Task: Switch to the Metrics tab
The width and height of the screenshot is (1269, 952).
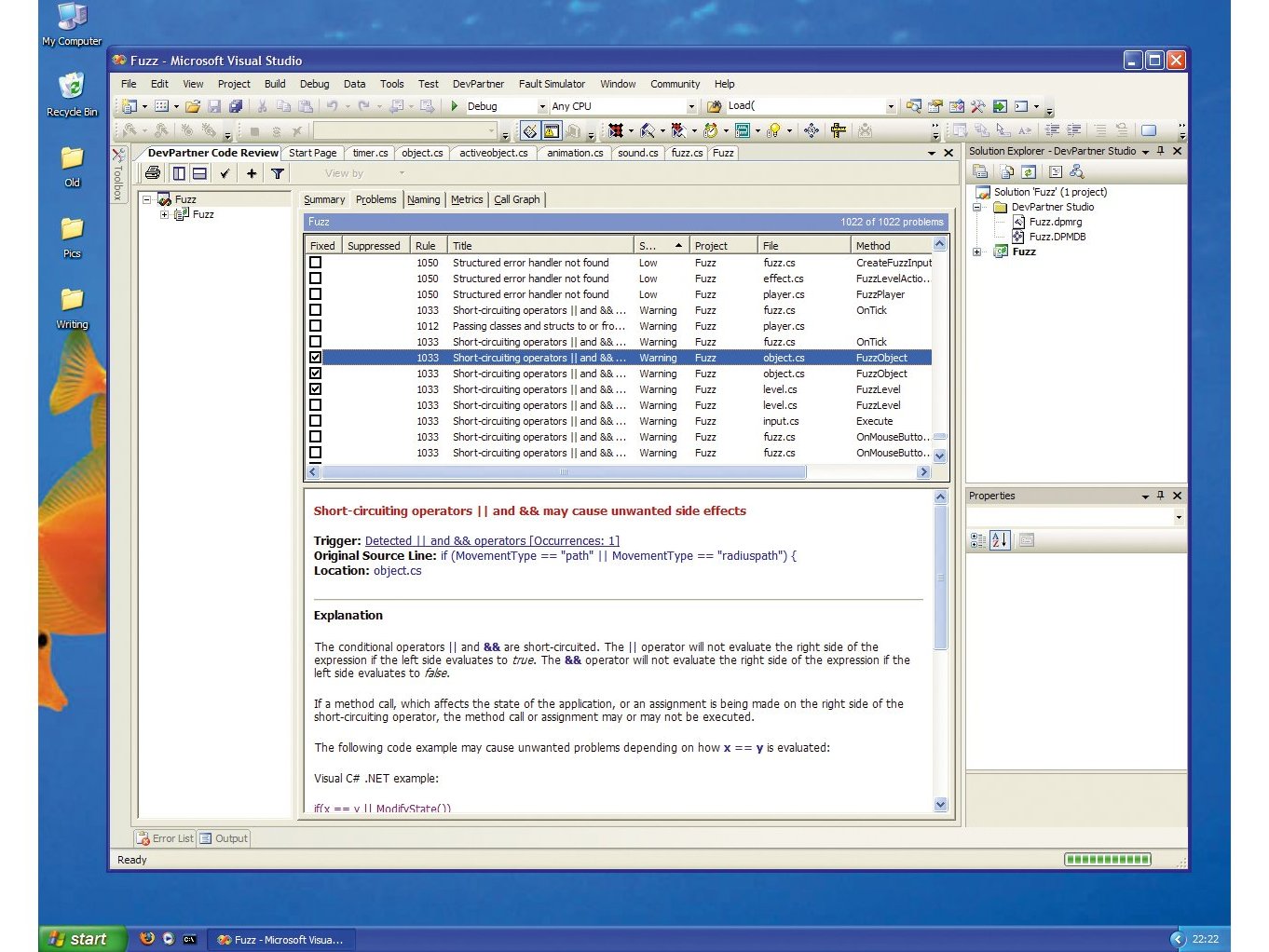Action: (x=467, y=199)
